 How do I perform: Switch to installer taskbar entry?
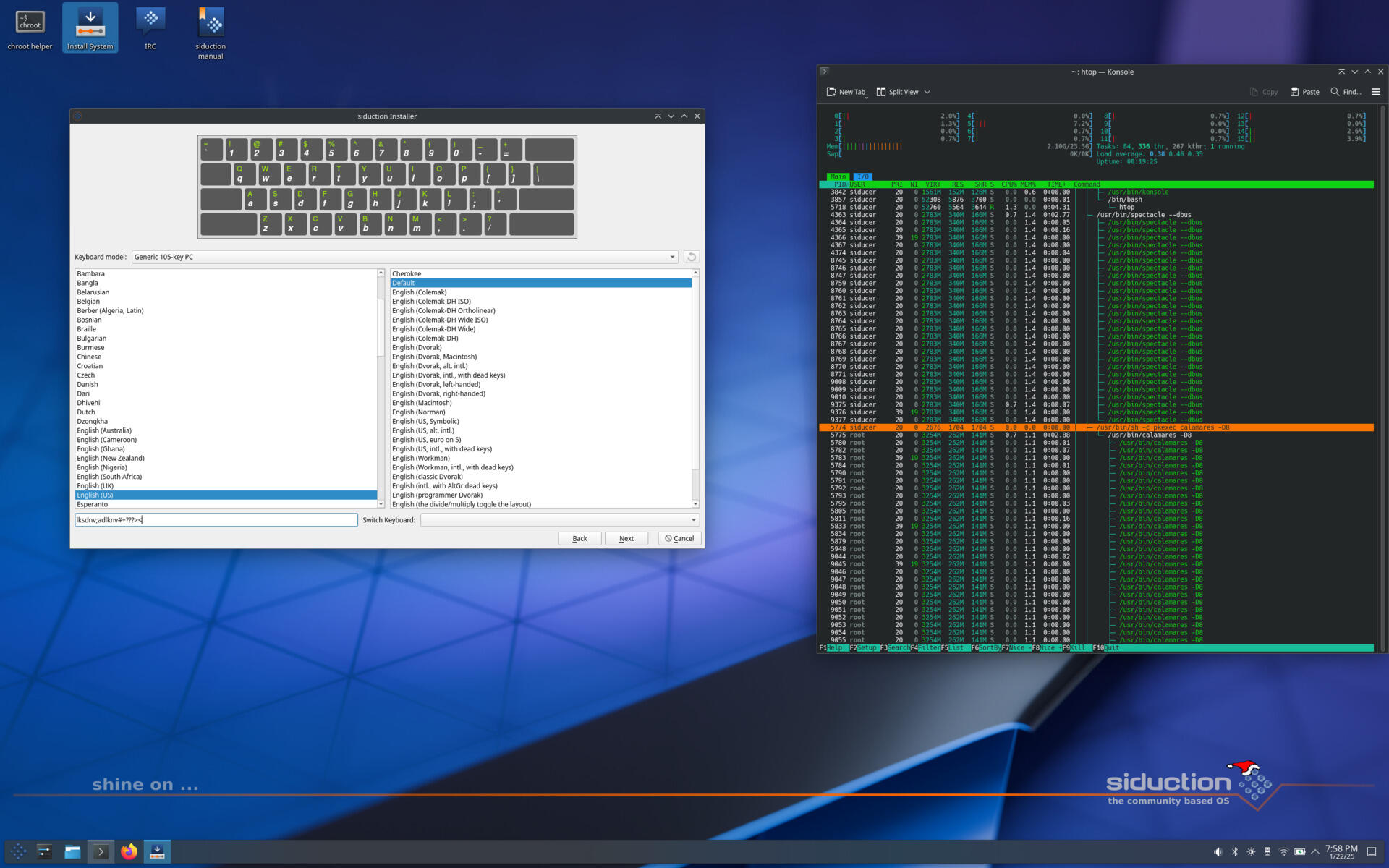click(157, 851)
